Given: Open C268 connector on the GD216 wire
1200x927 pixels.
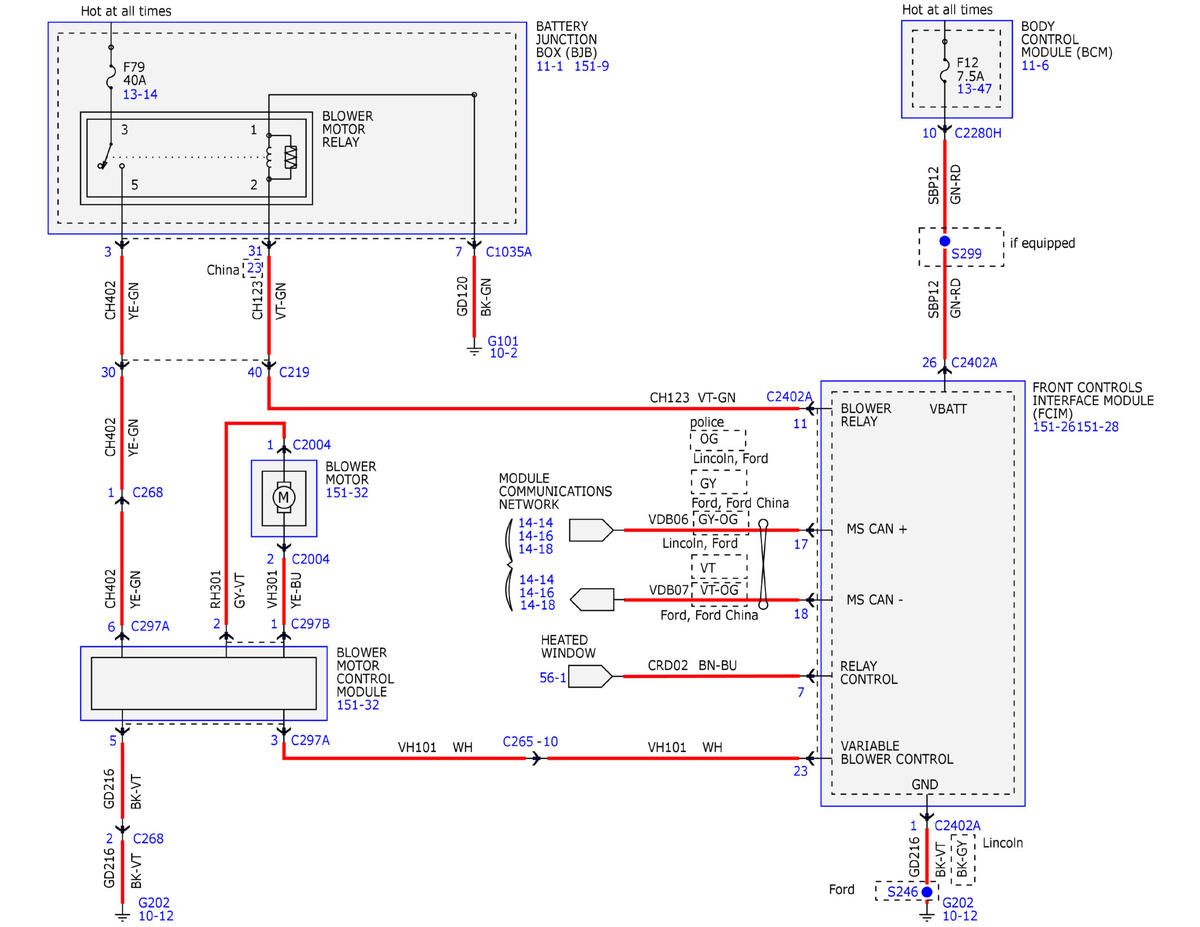Looking at the screenshot, I should [x=148, y=839].
